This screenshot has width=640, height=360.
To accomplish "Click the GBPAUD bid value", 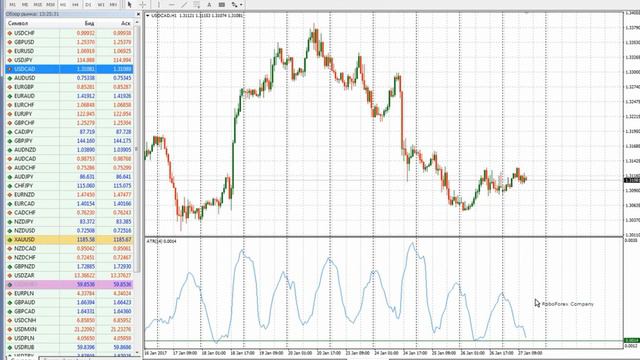I will point(86,302).
